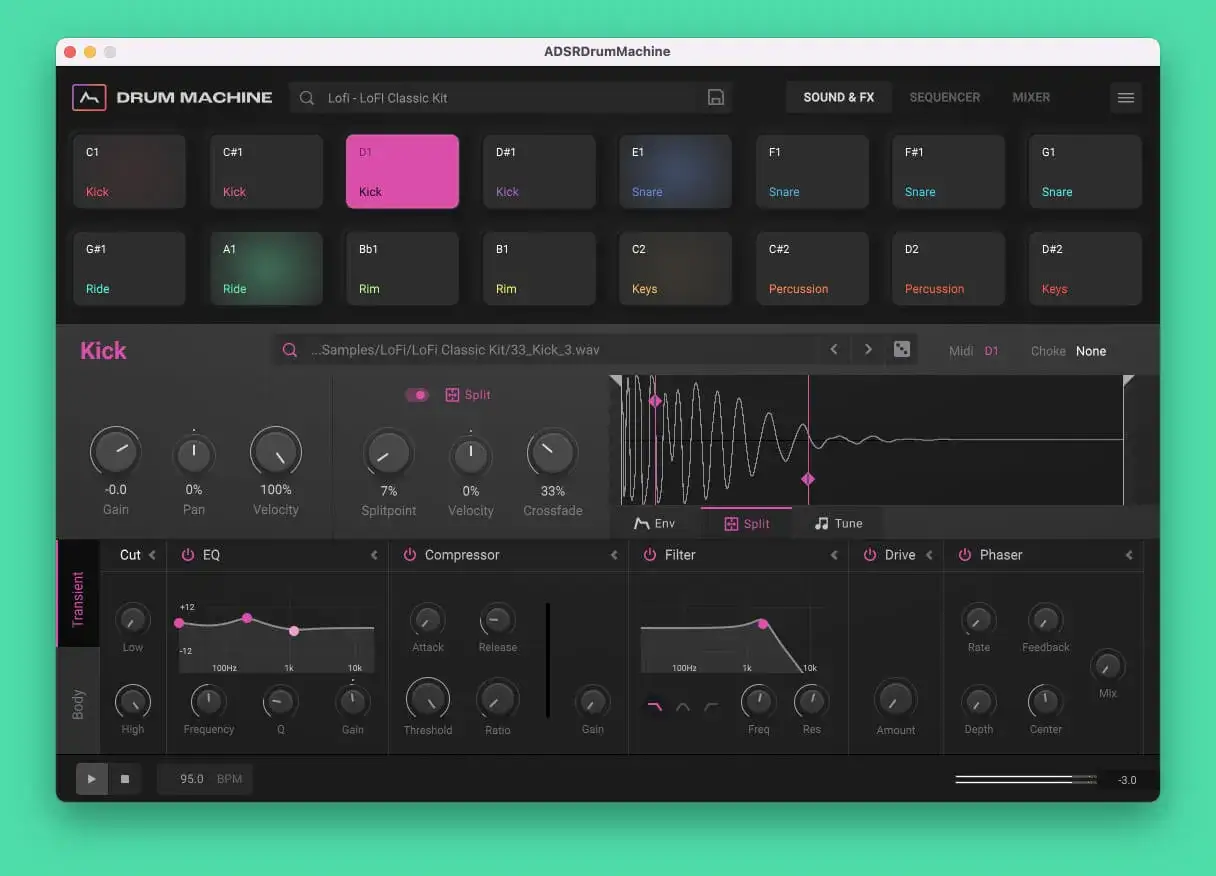Trigger the C2 Keys pad
This screenshot has width=1216, height=876.
pyautogui.click(x=675, y=268)
